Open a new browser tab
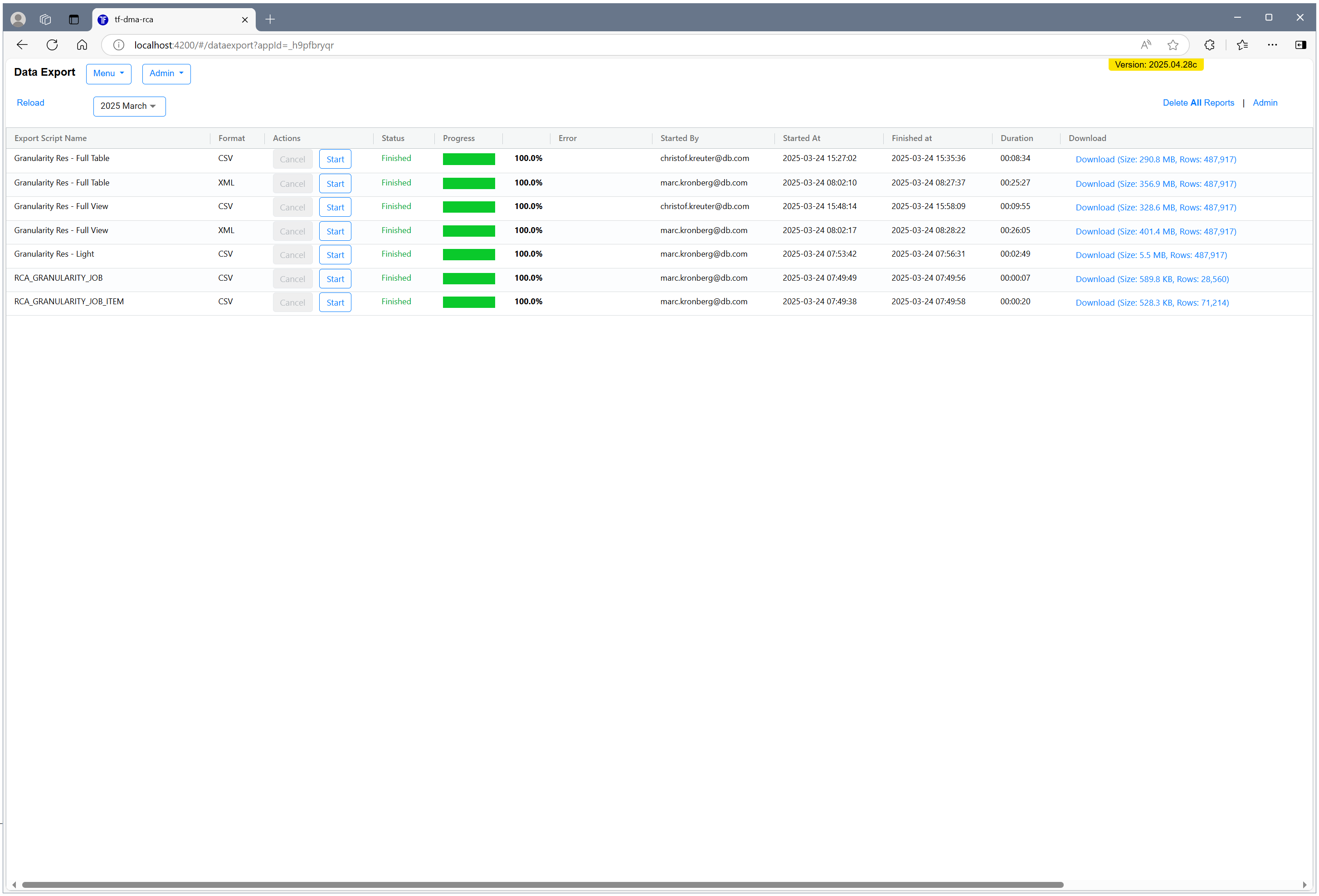Image resolution: width=1319 pixels, height=896 pixels. 270,19
